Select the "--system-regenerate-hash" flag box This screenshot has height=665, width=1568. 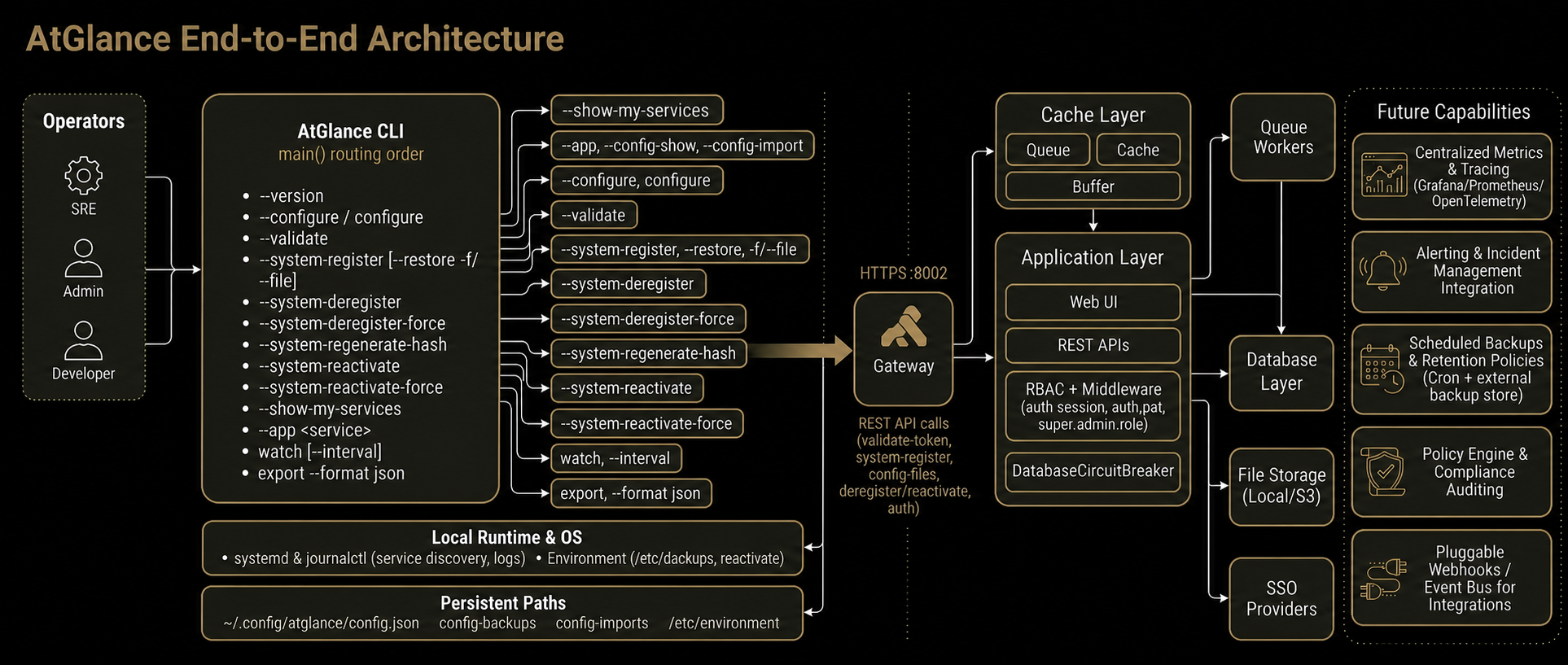pos(649,353)
